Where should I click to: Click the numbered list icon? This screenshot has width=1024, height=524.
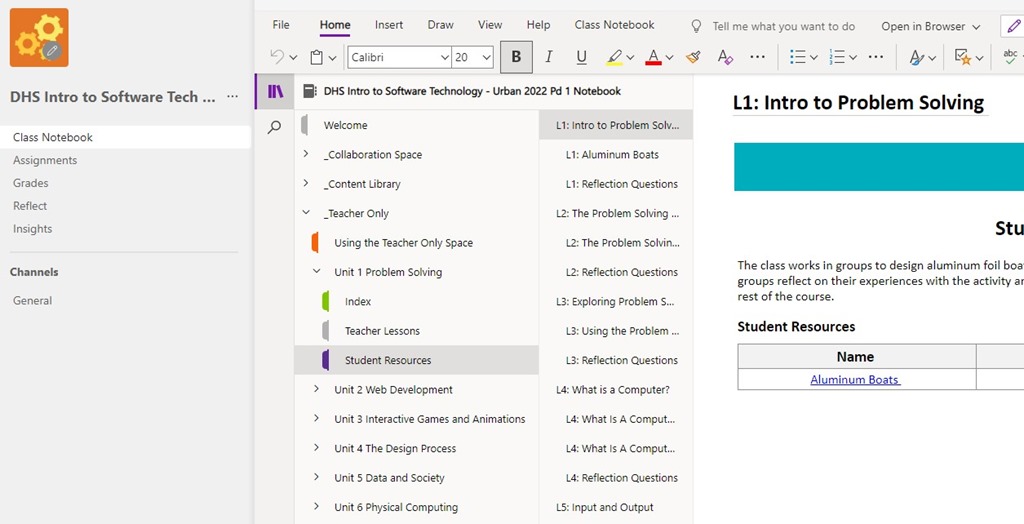[837, 57]
